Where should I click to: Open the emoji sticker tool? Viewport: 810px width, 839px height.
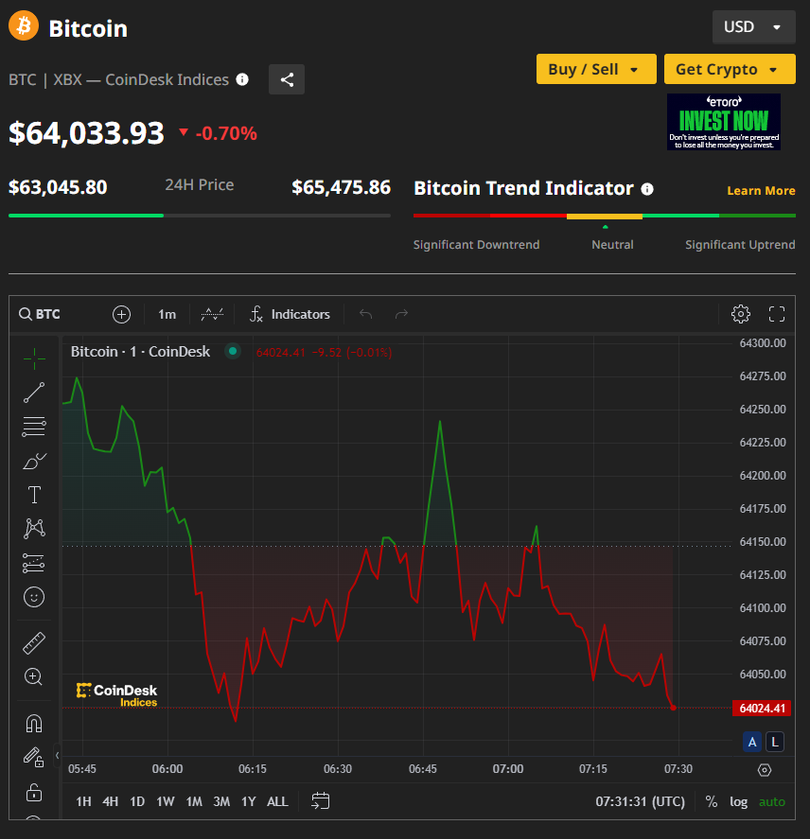(34, 597)
